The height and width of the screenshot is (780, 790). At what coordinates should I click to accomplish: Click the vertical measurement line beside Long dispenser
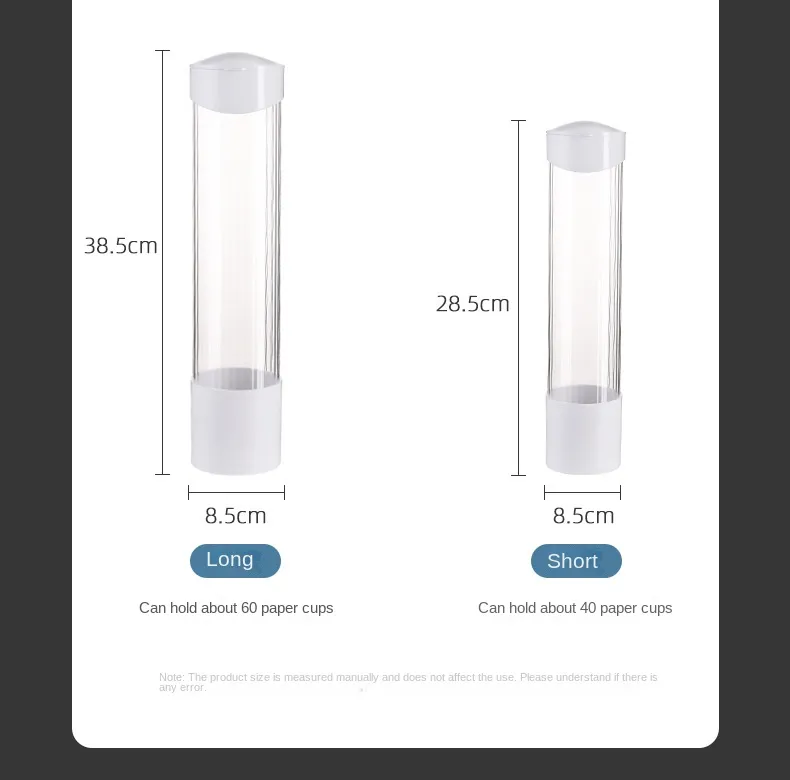click(162, 263)
